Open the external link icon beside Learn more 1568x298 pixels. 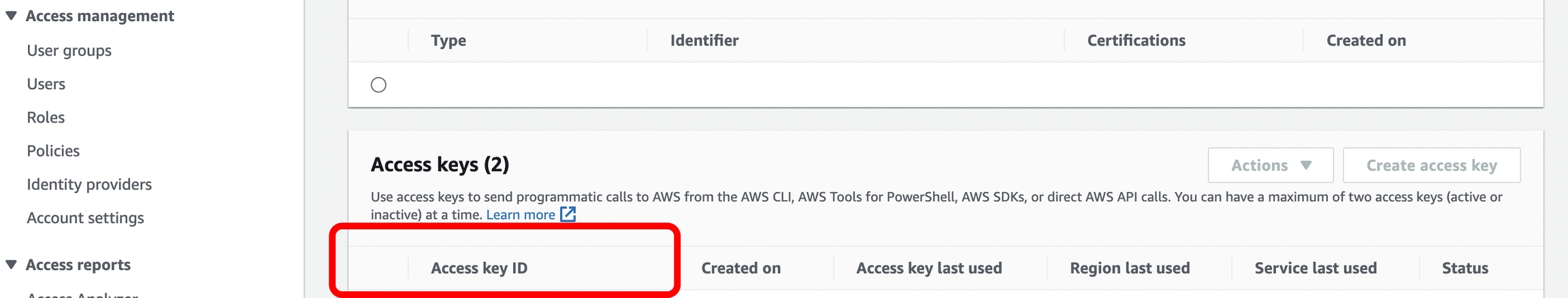pyautogui.click(x=568, y=214)
